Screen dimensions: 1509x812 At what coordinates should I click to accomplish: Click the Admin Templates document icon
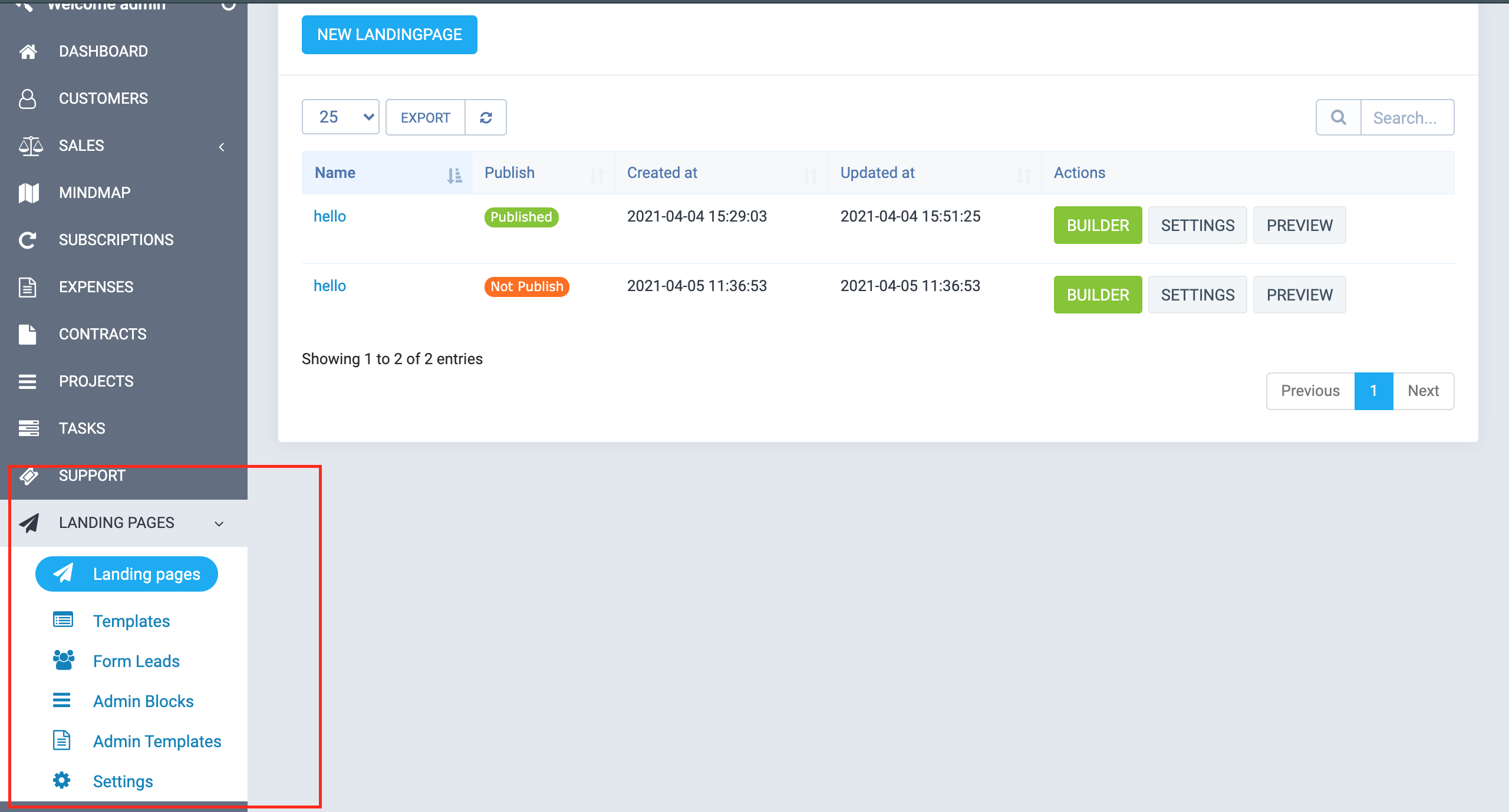click(x=61, y=741)
